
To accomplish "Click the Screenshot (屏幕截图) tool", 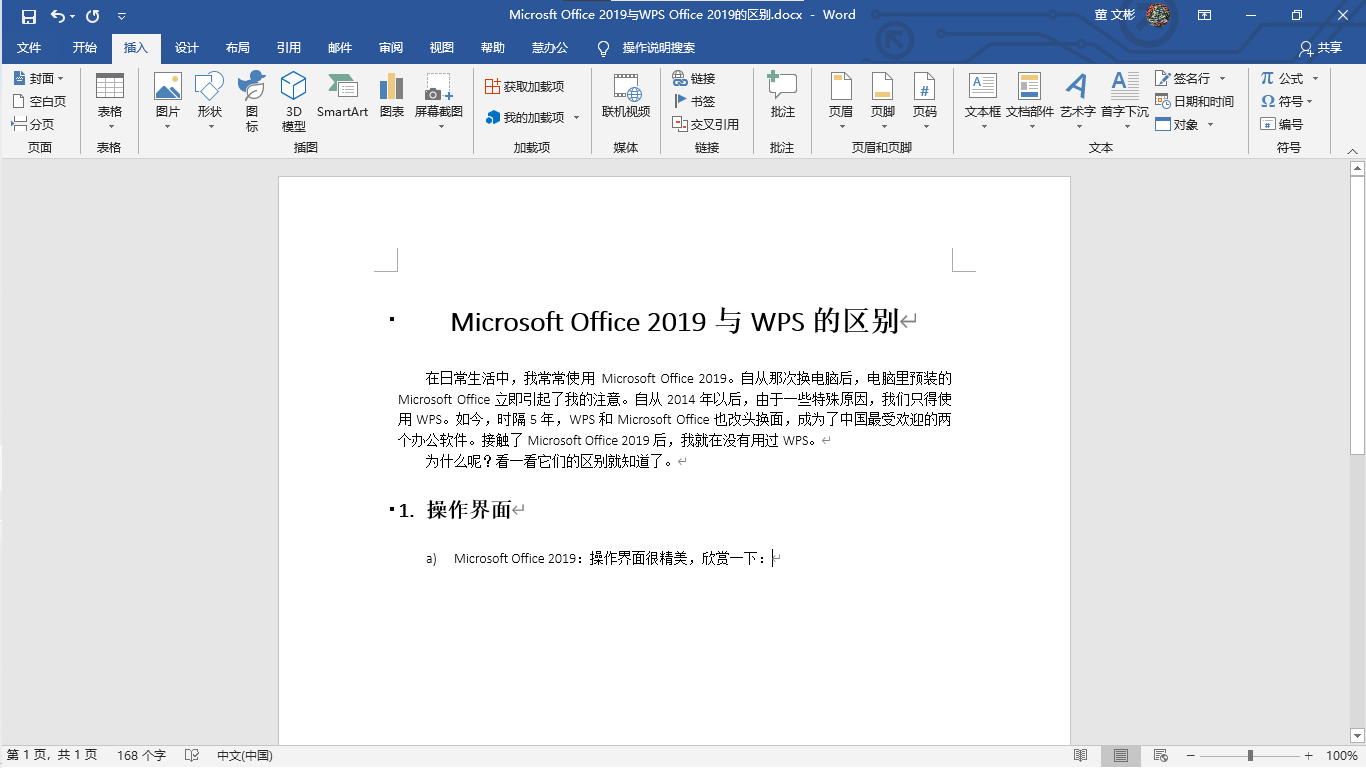I will (x=439, y=102).
